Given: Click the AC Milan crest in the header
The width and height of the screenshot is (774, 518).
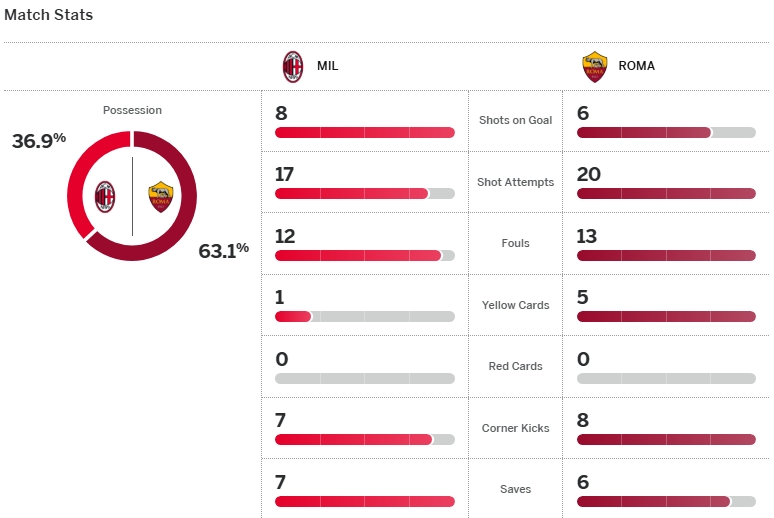Looking at the screenshot, I should pyautogui.click(x=293, y=67).
